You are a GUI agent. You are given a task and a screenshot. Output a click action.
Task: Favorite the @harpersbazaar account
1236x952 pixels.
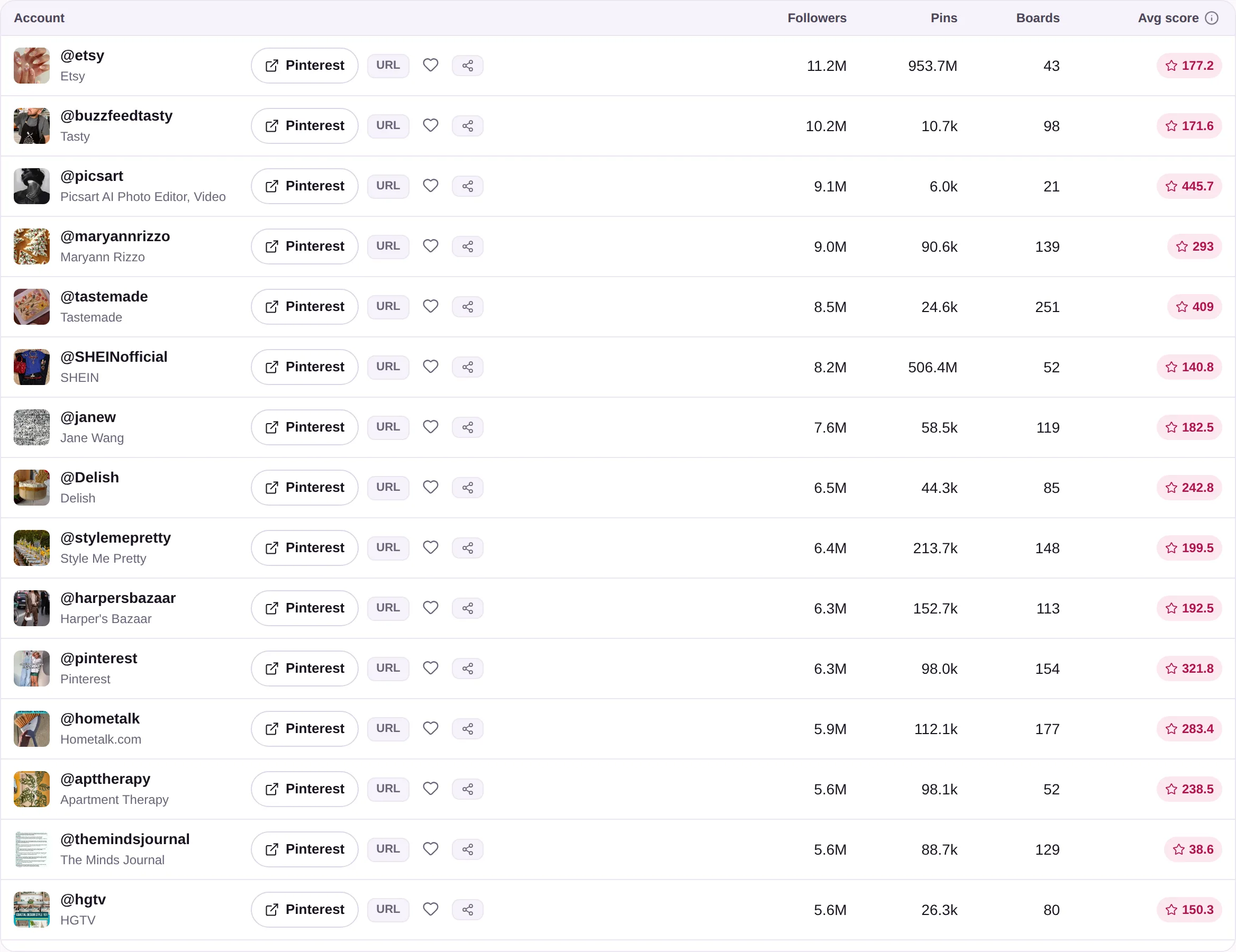431,608
